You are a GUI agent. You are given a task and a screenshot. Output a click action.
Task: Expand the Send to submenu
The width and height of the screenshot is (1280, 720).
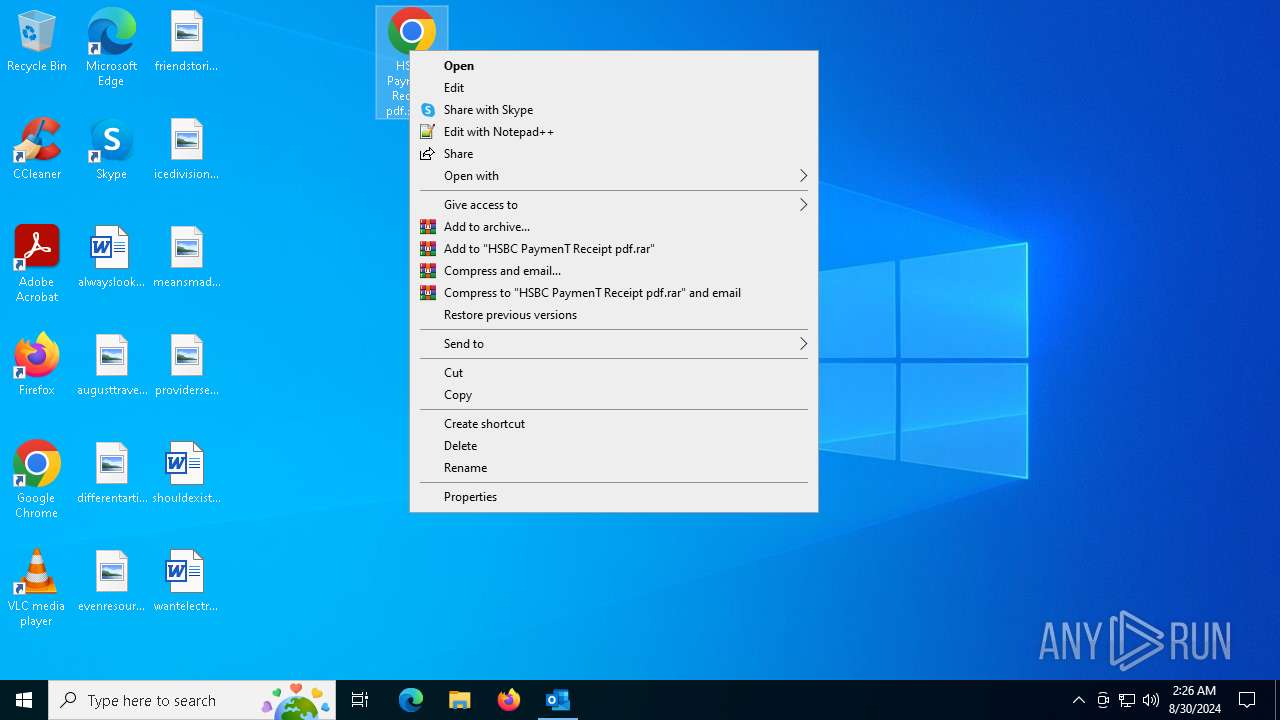tap(614, 344)
